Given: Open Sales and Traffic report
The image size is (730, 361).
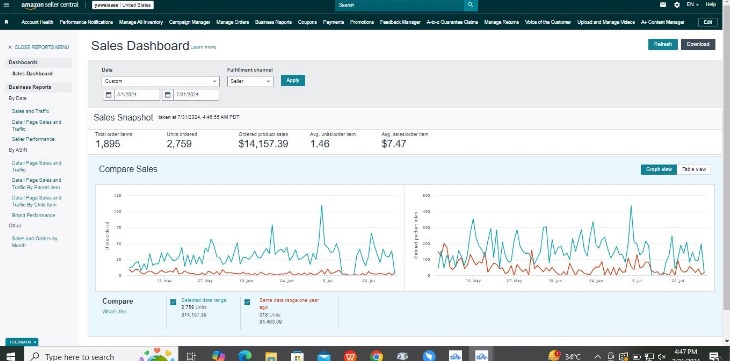Looking at the screenshot, I should click(30, 111).
